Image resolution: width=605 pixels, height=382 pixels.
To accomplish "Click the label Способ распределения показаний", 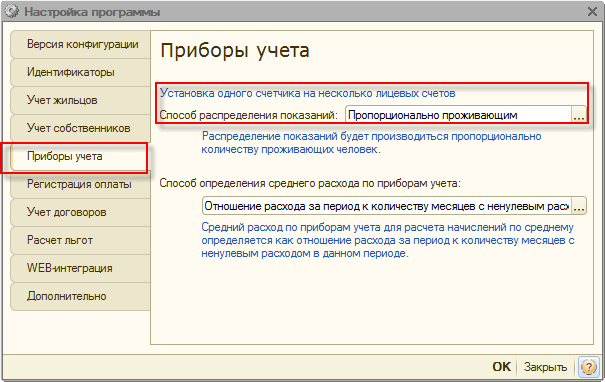I will 248,115.
